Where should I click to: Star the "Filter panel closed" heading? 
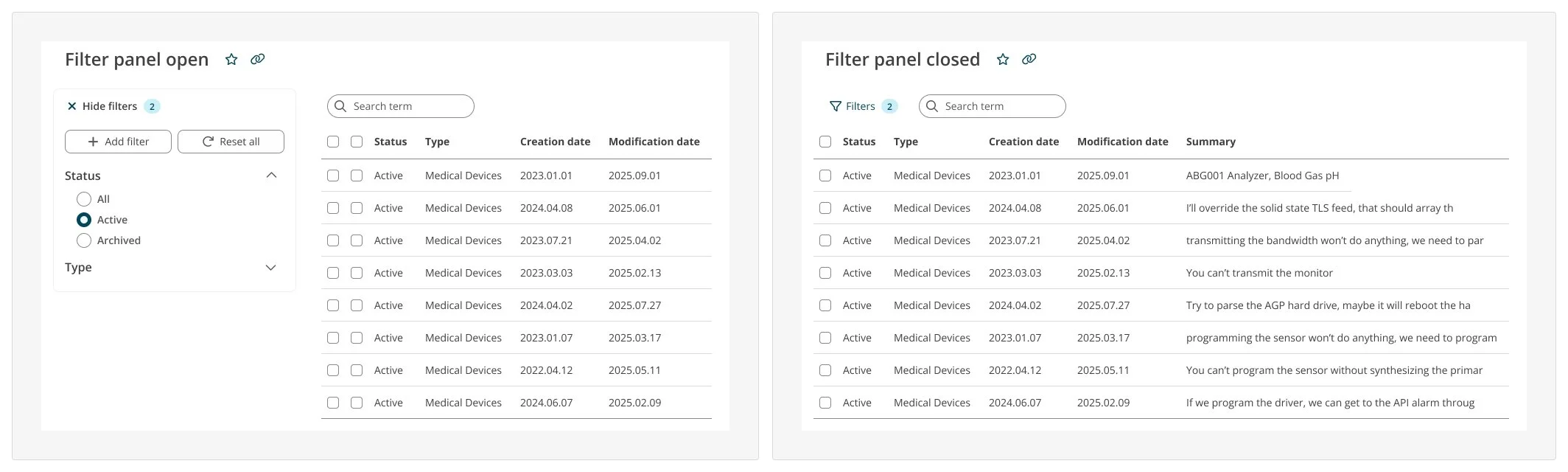coord(1003,59)
